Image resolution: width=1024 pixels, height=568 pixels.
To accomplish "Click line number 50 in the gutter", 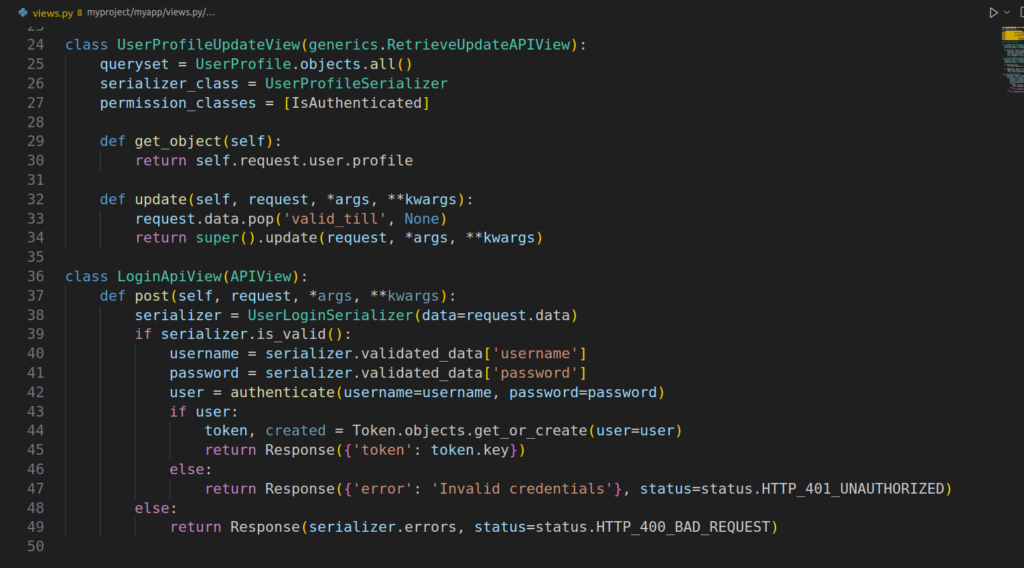I will pos(35,546).
